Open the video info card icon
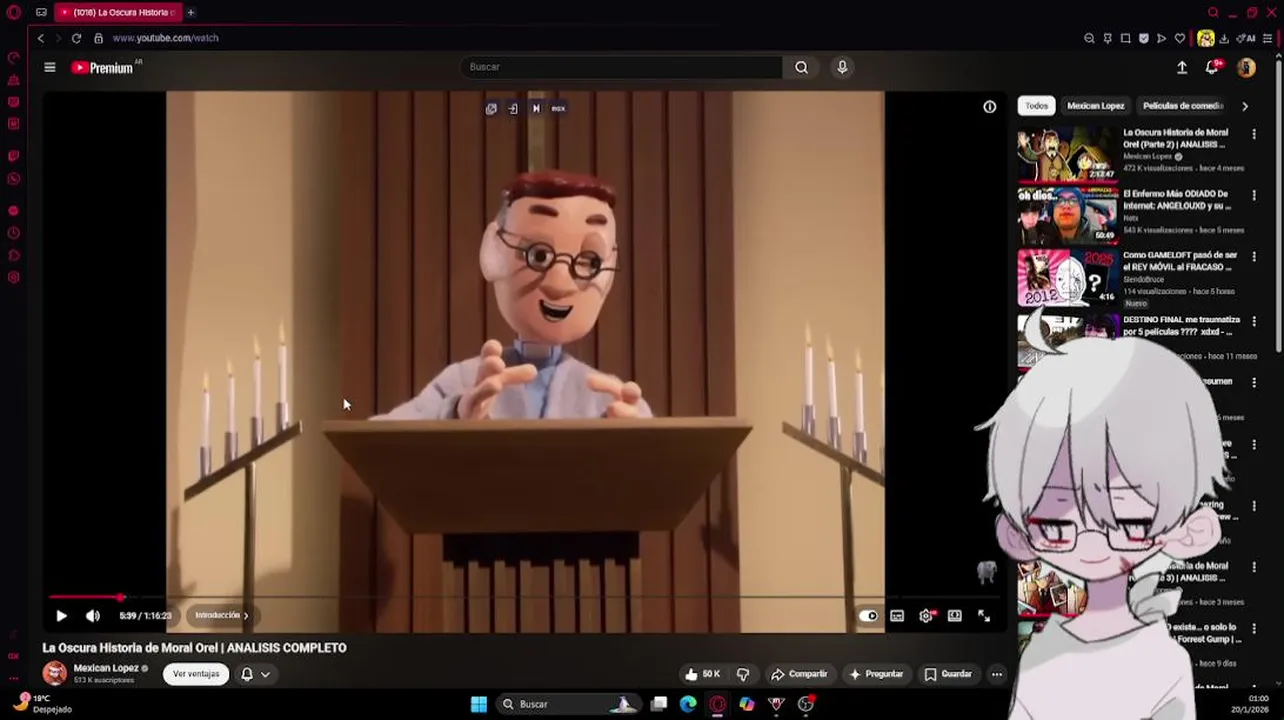This screenshot has width=1284, height=720. click(989, 107)
